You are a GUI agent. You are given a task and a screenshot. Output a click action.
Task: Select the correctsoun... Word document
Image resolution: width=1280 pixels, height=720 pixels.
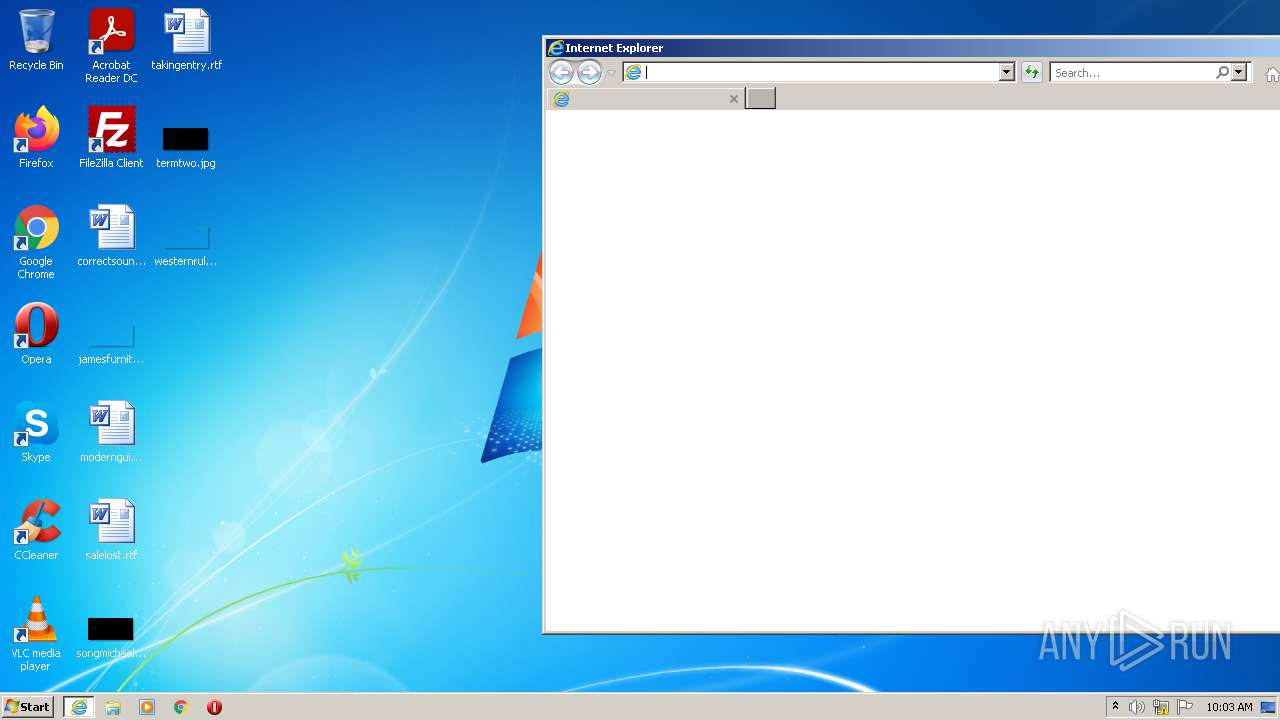tap(111, 236)
